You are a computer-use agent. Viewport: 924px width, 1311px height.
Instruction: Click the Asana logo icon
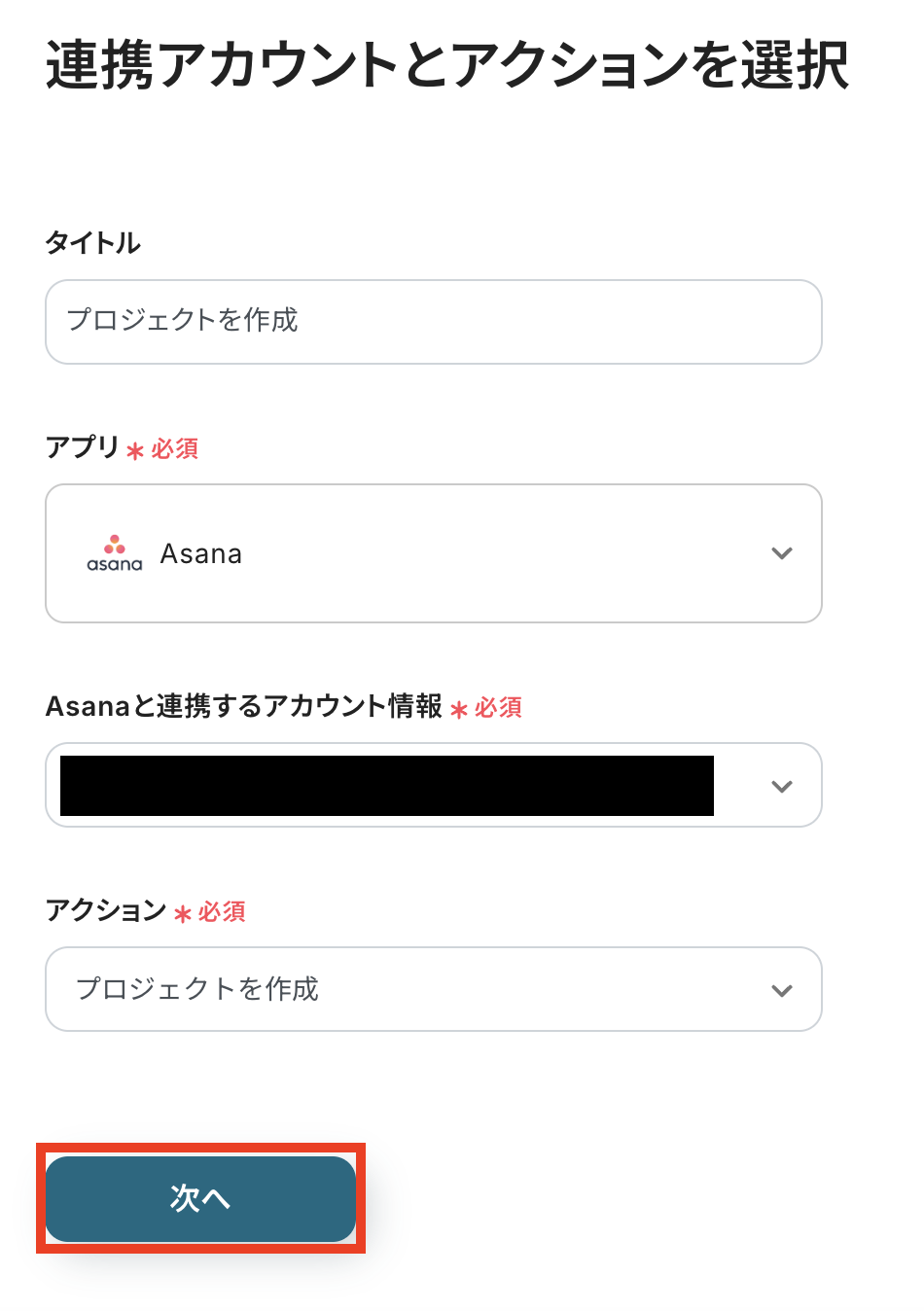115,552
